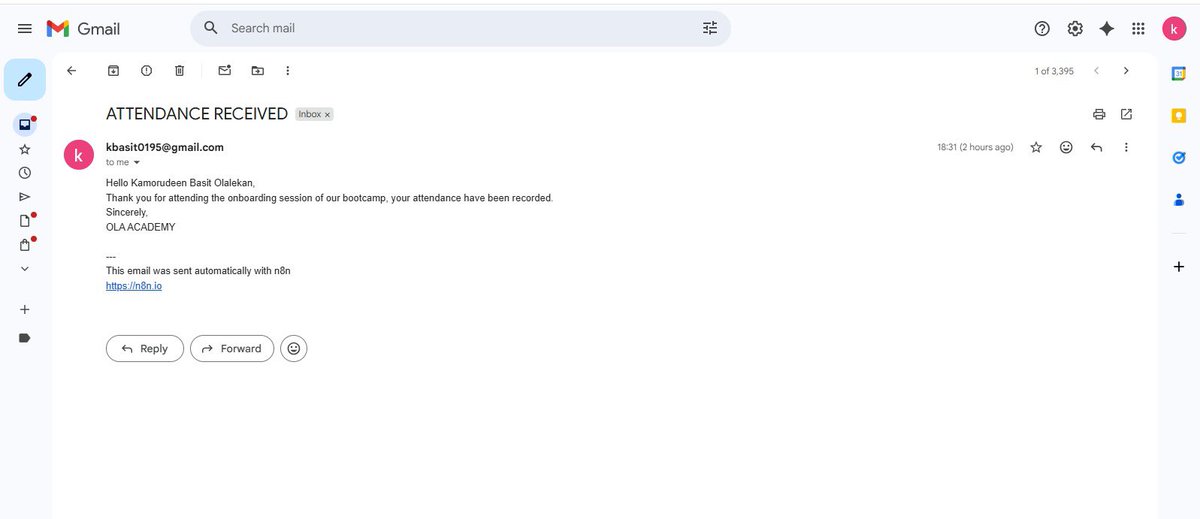Go to older email arrow
This screenshot has width=1200, height=519.
(x=1126, y=71)
